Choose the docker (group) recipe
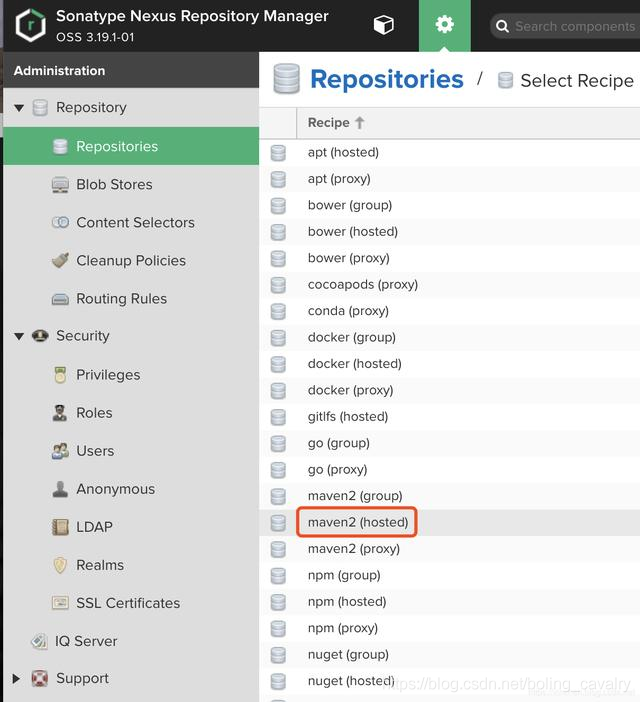The width and height of the screenshot is (640, 702). pyautogui.click(x=449, y=338)
